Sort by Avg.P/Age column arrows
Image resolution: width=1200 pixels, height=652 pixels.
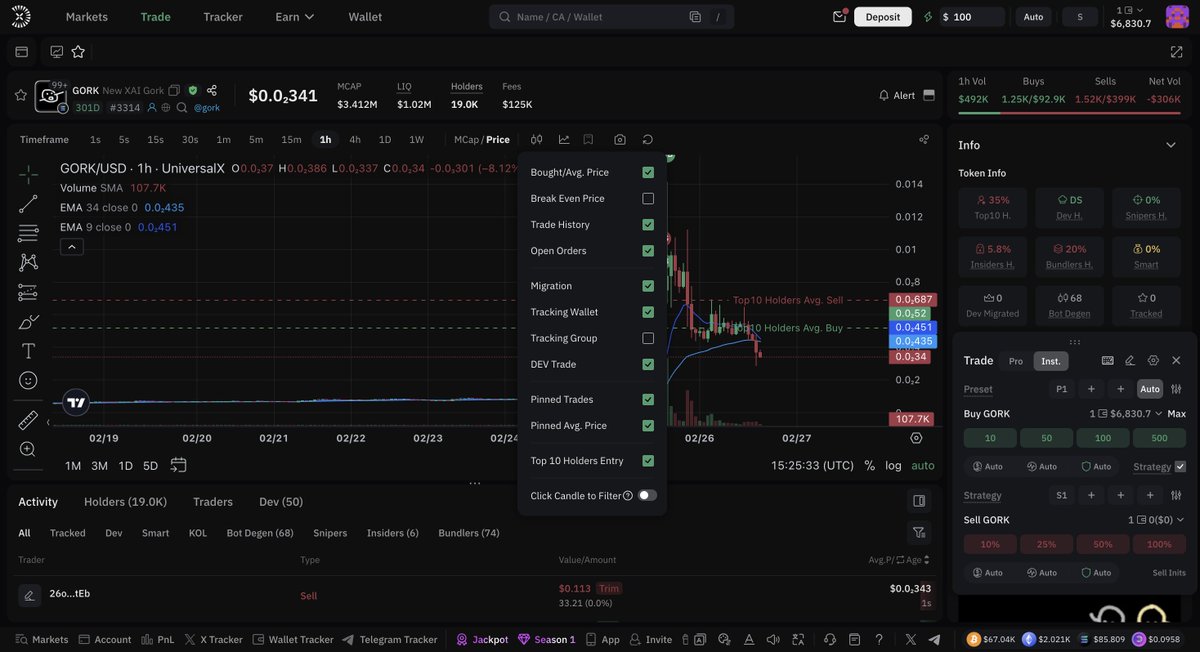coord(926,560)
